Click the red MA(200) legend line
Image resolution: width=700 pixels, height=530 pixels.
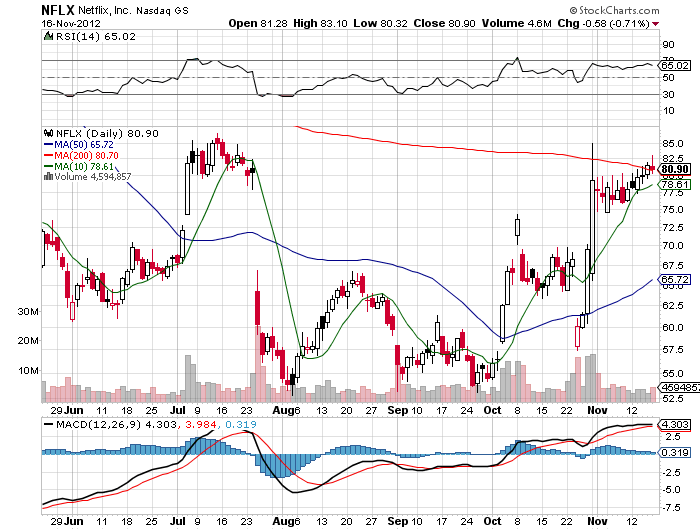[x=49, y=155]
